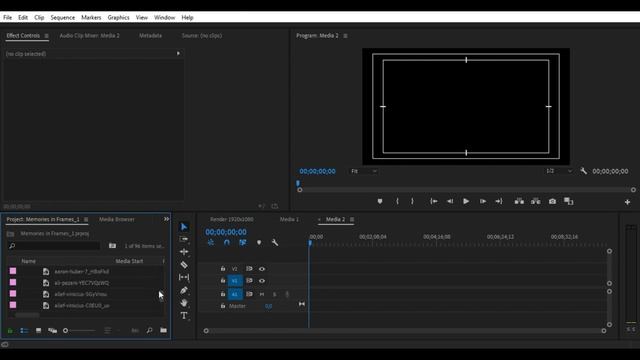Click the Mark Out button

(x=412, y=201)
